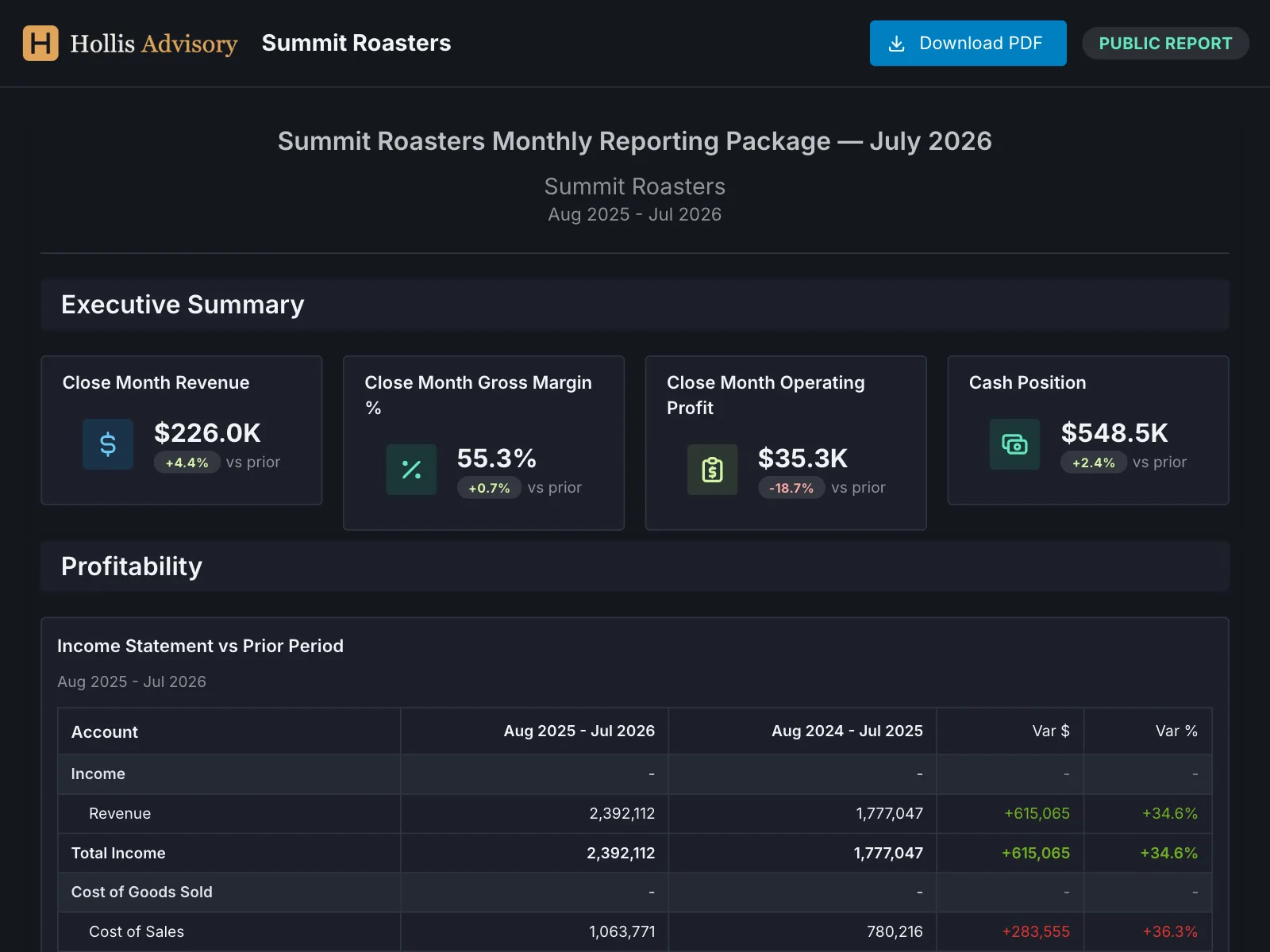Click the +0.7% margin change badge
Screen dimensions: 1270x952
coord(489,488)
